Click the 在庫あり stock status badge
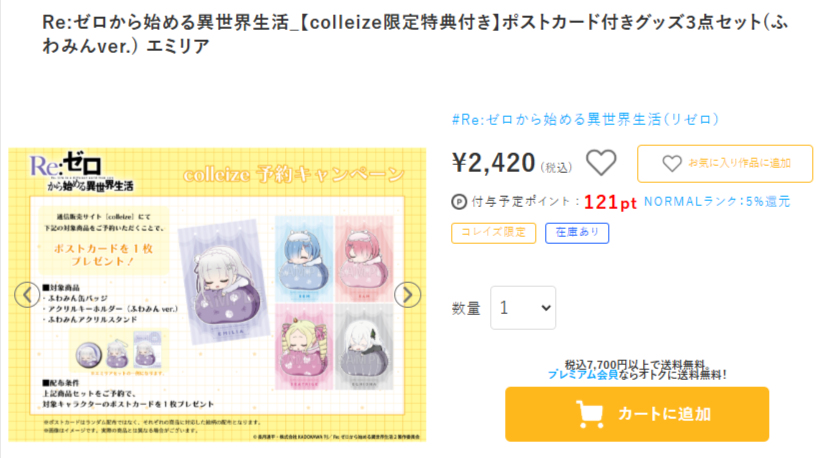 (577, 233)
